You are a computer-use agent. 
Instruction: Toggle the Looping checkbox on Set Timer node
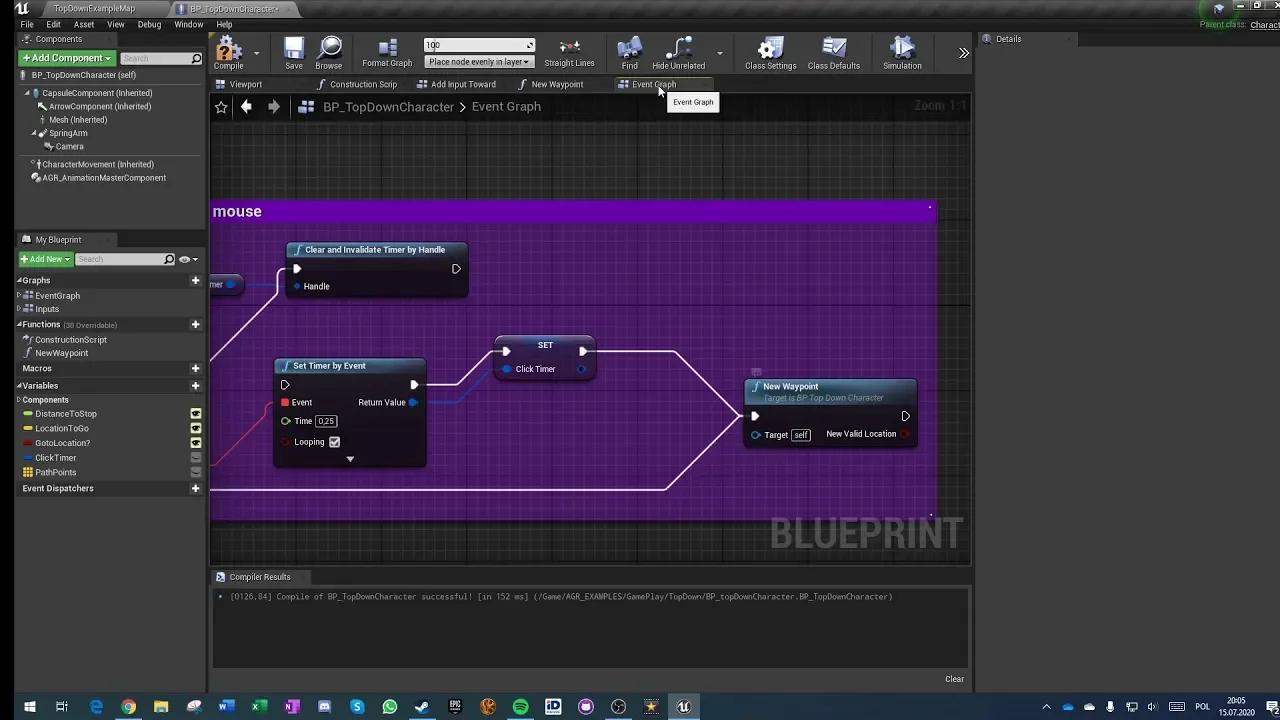(x=334, y=442)
